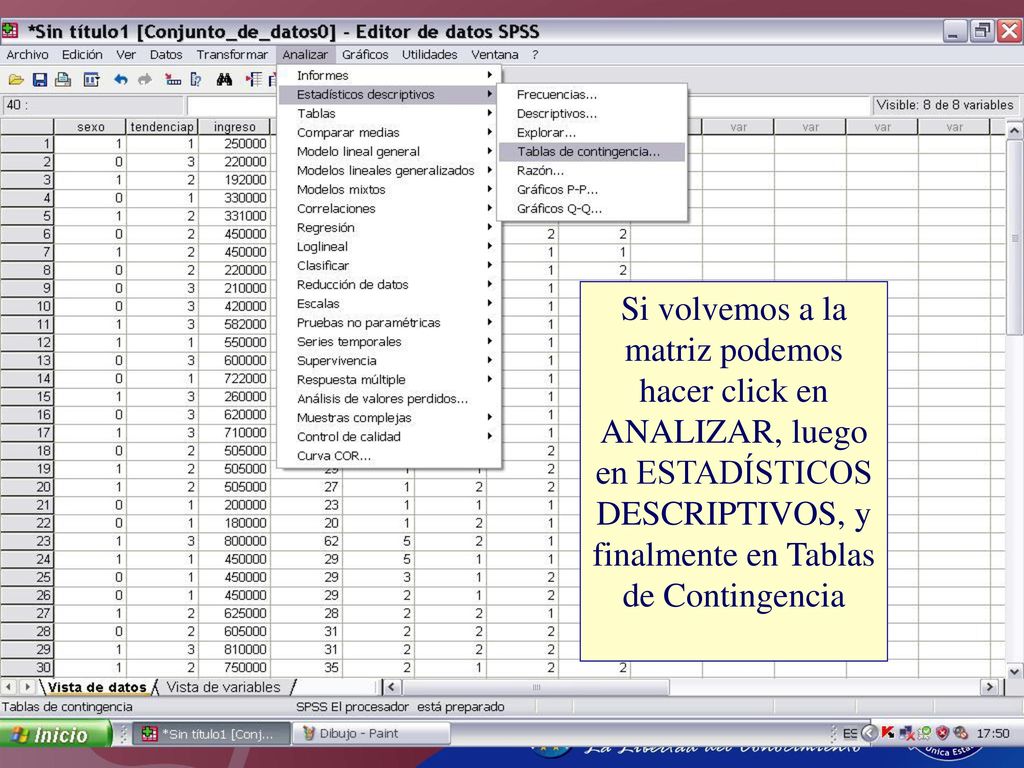
Task: Open the Datos menu
Action: 166,55
